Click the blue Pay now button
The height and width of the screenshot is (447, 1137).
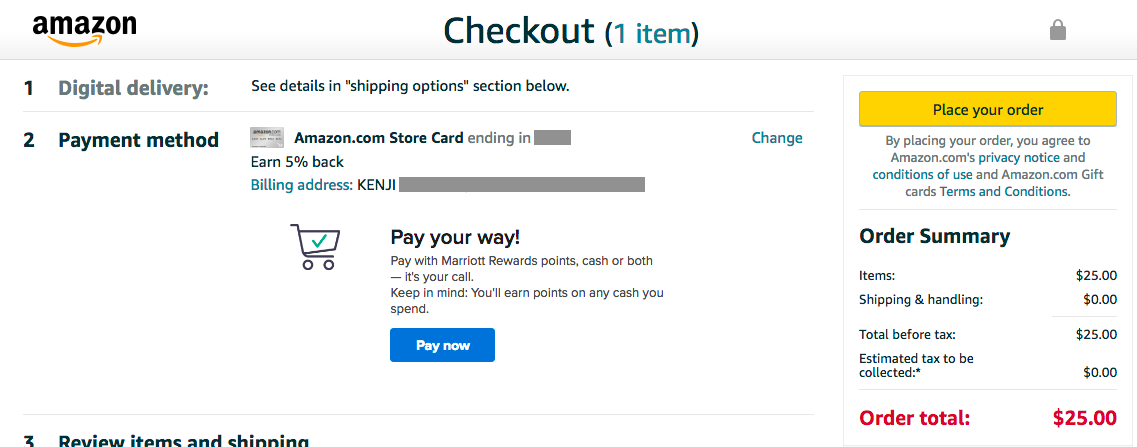click(442, 345)
